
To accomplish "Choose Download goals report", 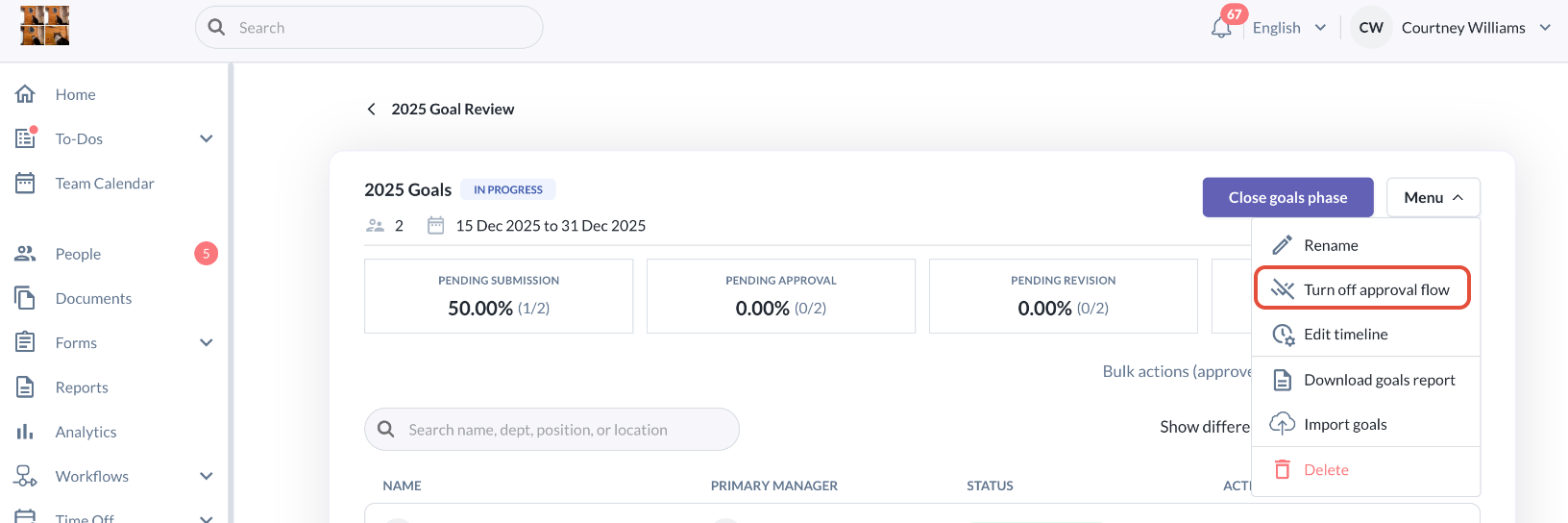I will (x=1365, y=380).
